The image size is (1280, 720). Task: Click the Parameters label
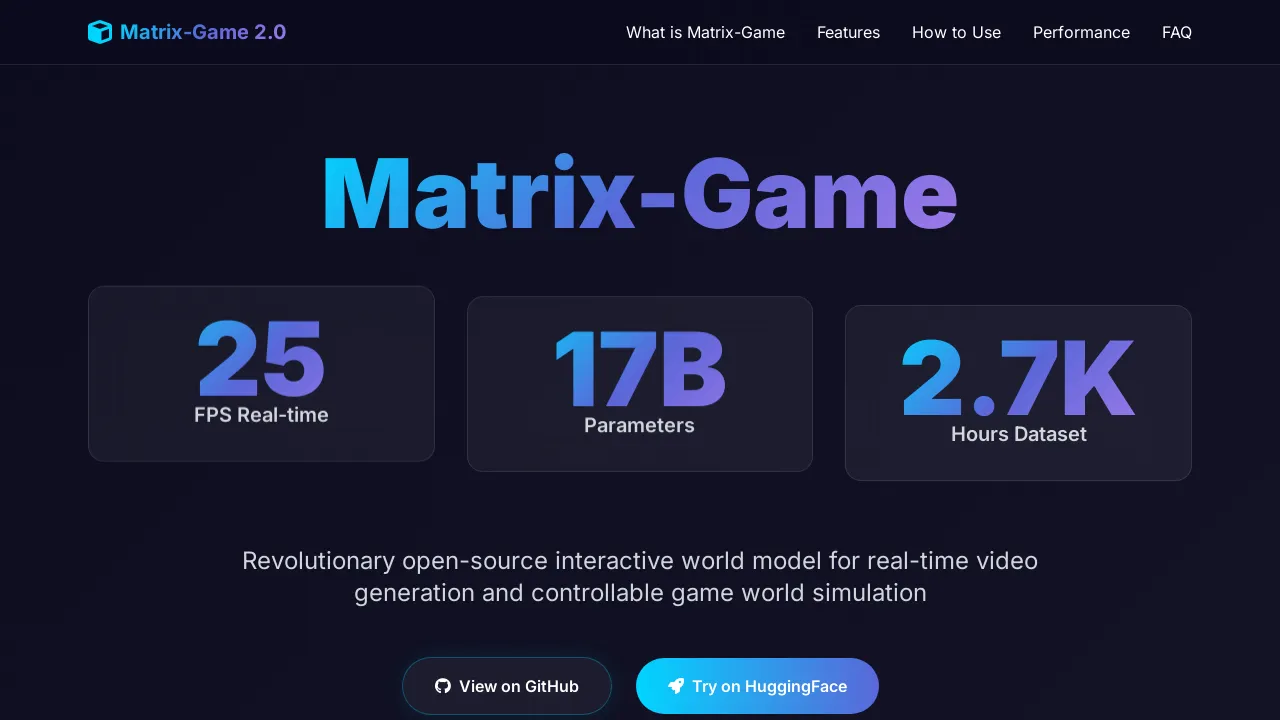639,424
